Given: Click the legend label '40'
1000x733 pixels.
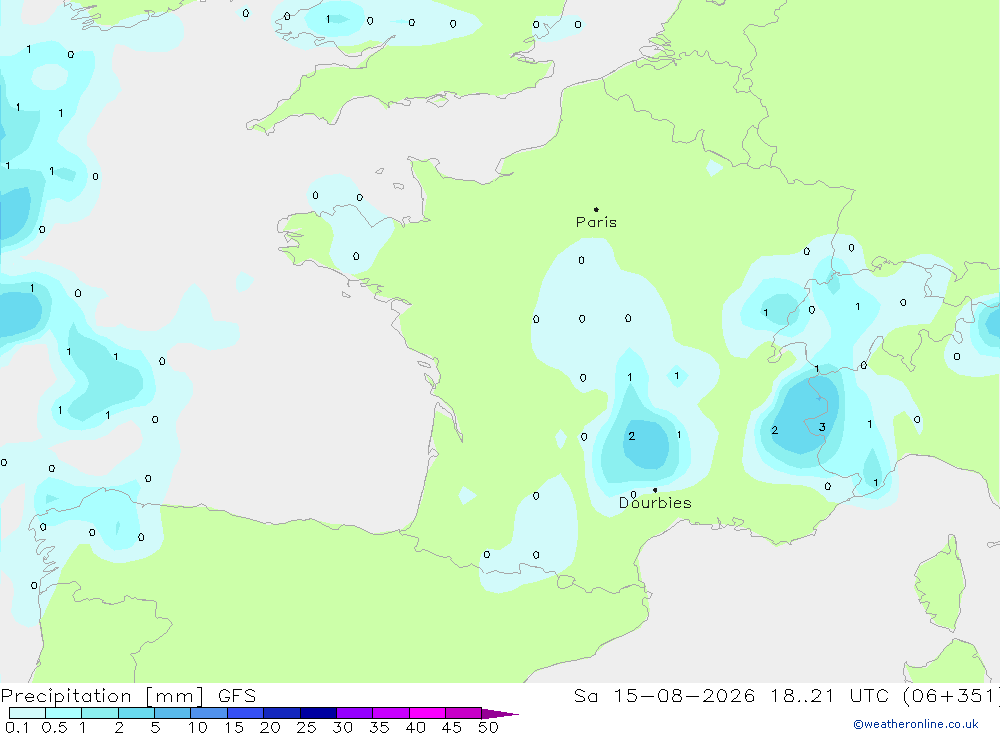Looking at the screenshot, I should pyautogui.click(x=415, y=727).
